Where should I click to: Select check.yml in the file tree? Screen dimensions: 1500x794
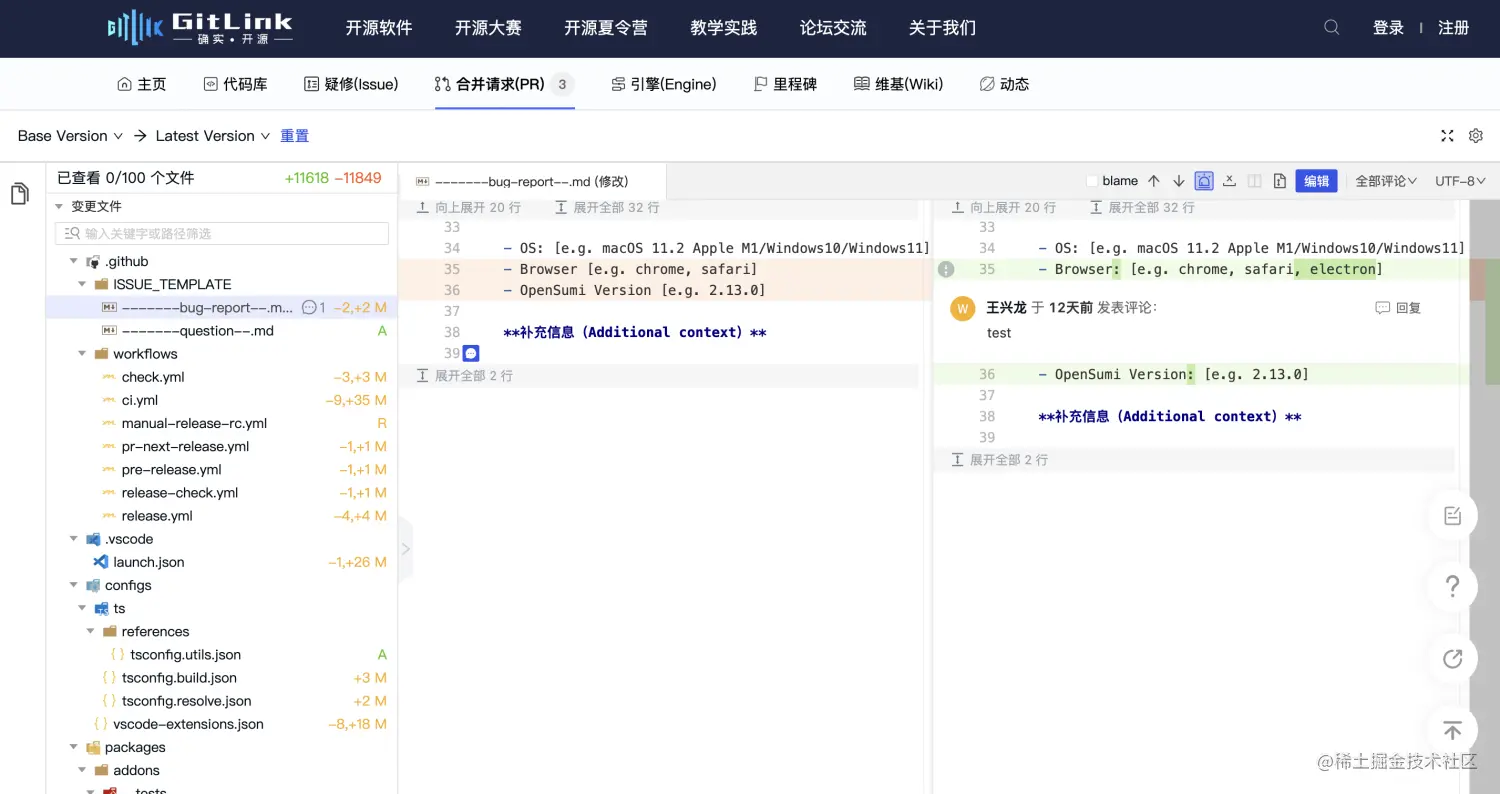[153, 377]
